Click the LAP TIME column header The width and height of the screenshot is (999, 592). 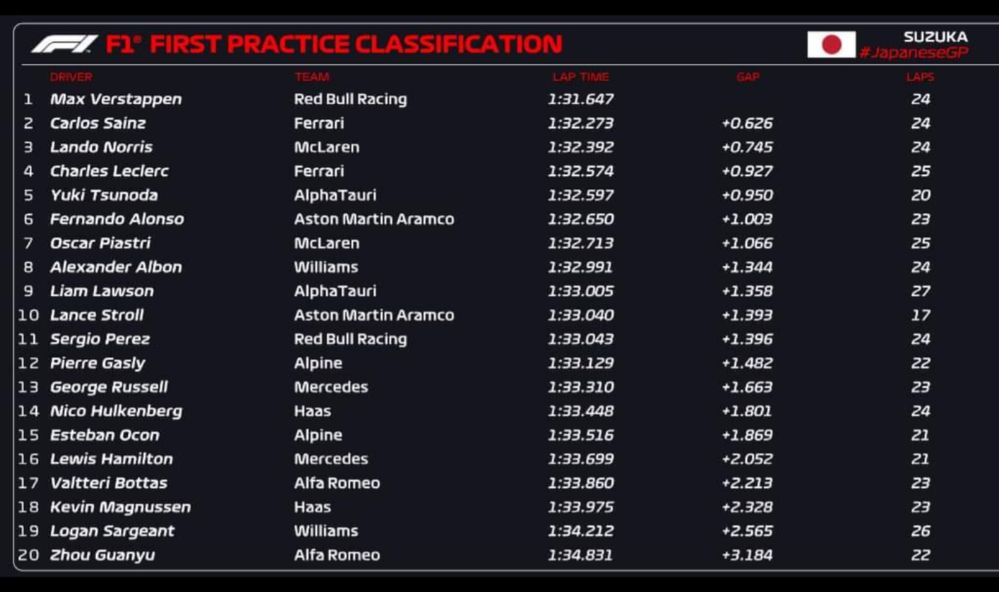click(x=580, y=77)
